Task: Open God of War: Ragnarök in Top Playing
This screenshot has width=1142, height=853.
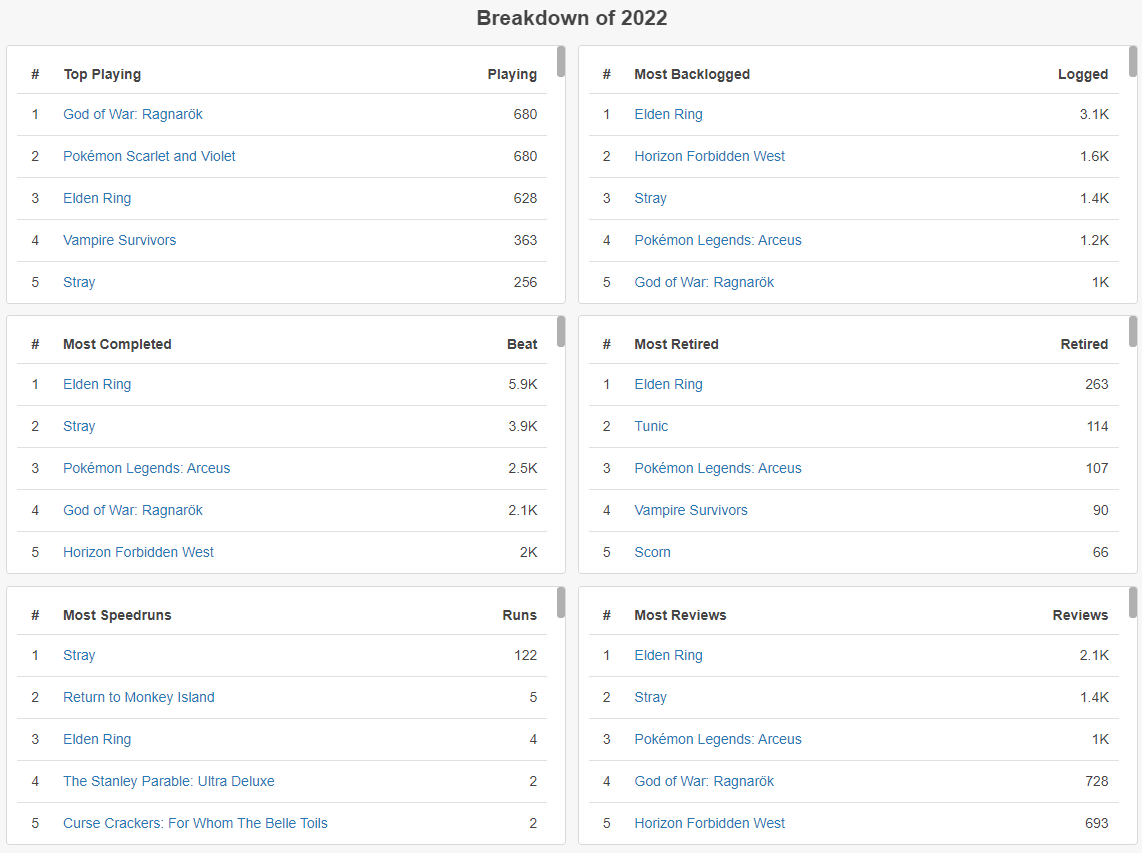Action: point(133,114)
